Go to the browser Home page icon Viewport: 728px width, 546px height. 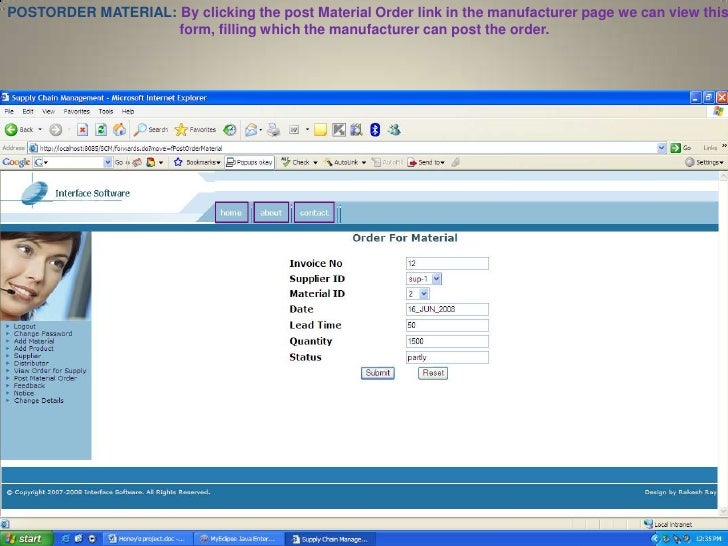pyautogui.click(x=119, y=130)
